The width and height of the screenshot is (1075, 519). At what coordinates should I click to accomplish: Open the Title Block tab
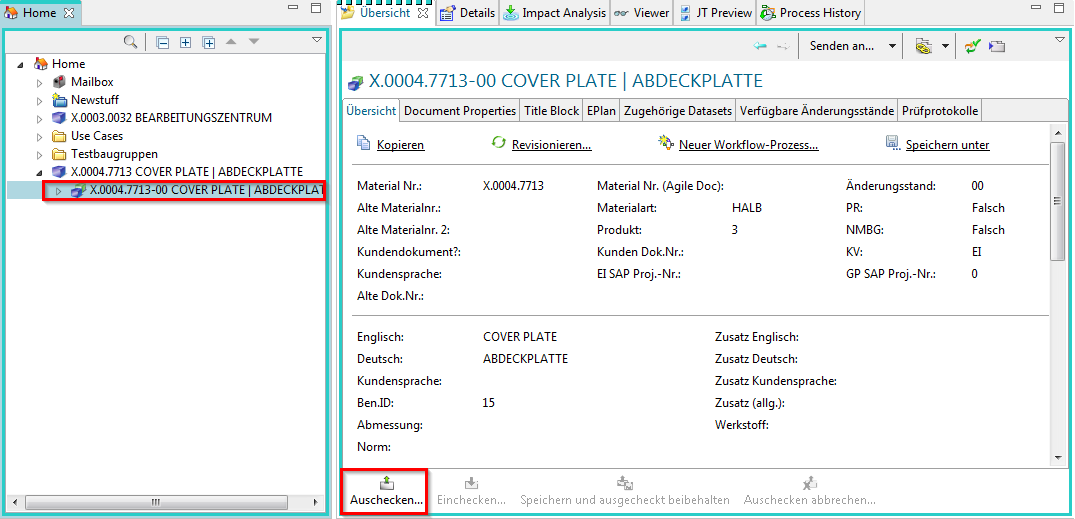[551, 111]
